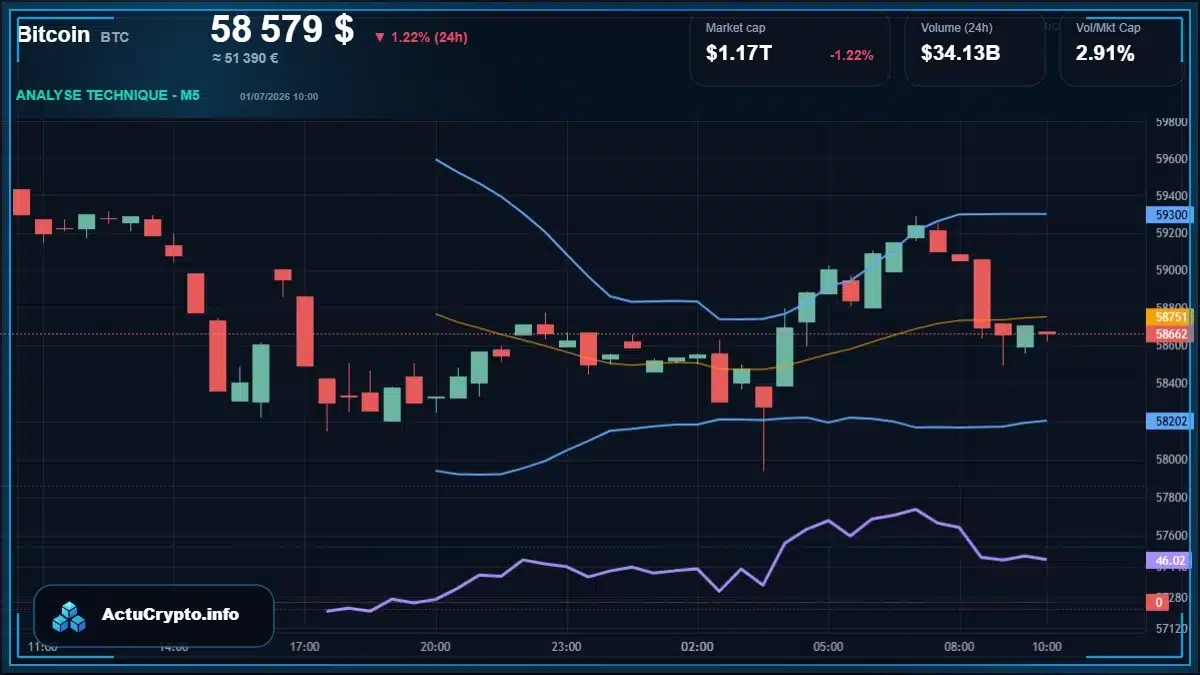The height and width of the screenshot is (675, 1200).
Task: Click the 59600 price axis label
Action: 1172,159
